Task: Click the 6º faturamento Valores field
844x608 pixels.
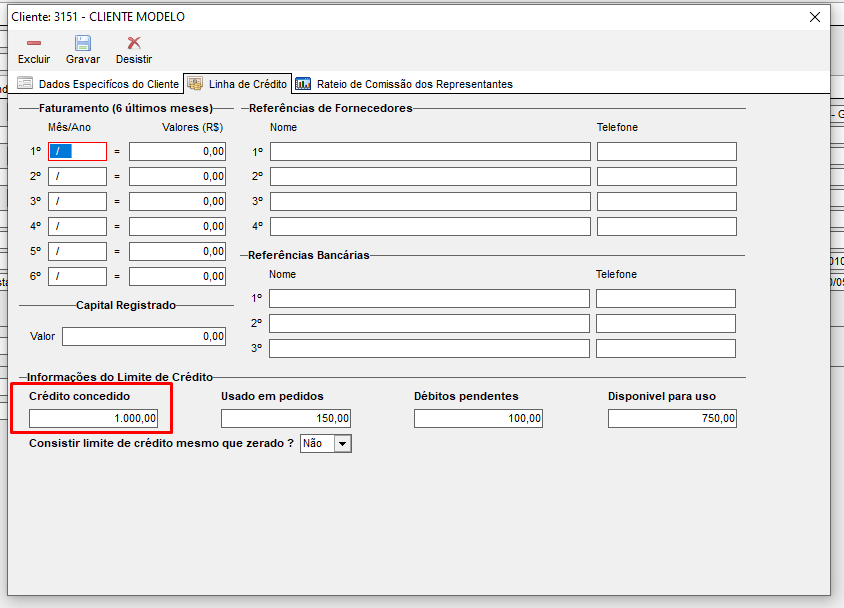Action: (x=177, y=276)
